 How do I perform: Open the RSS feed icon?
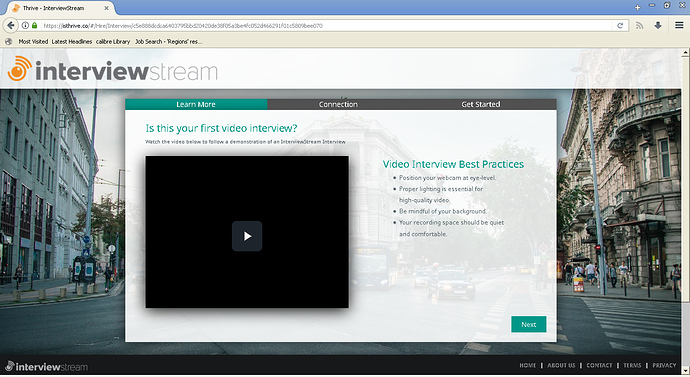[x=639, y=26]
